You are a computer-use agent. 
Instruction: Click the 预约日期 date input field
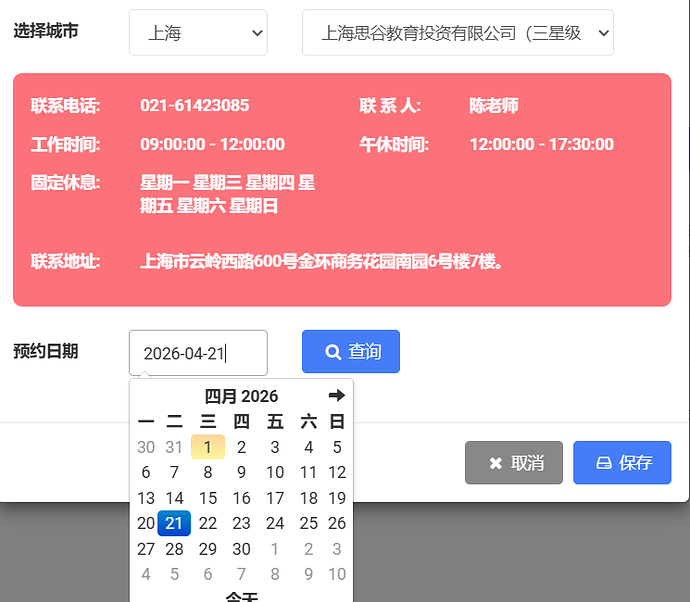tap(198, 353)
